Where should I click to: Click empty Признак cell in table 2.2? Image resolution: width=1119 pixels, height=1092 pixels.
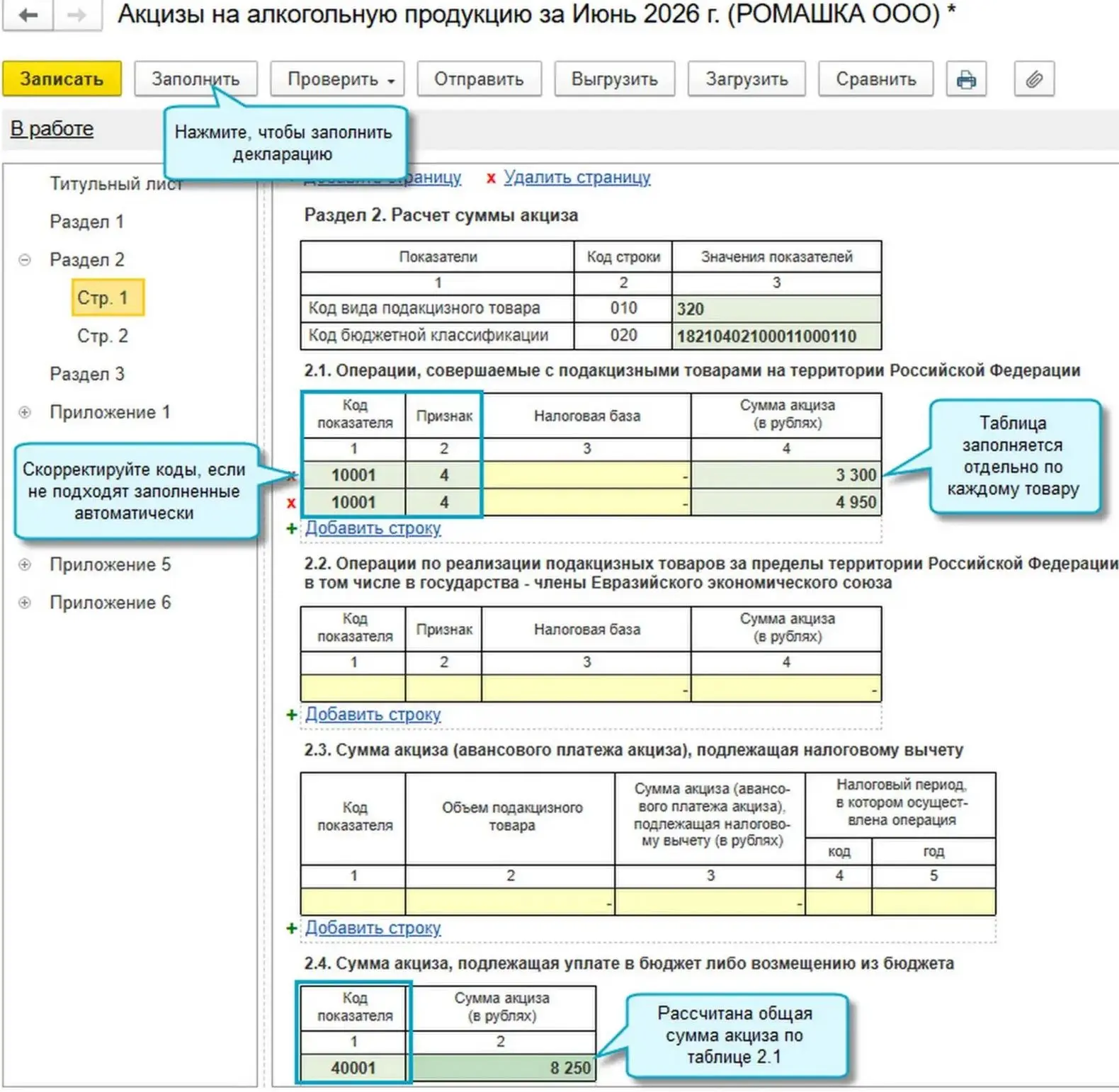coord(443,688)
